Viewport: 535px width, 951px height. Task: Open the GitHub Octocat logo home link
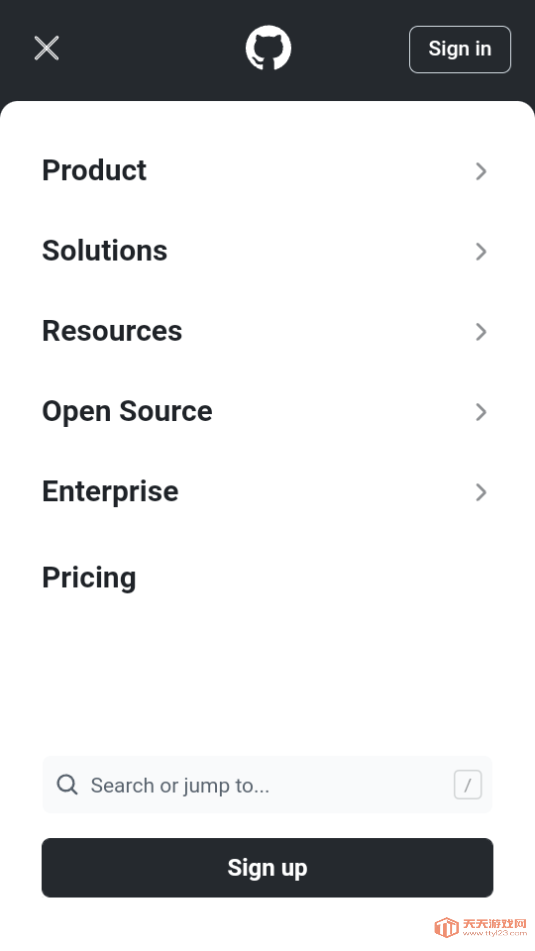(x=268, y=48)
